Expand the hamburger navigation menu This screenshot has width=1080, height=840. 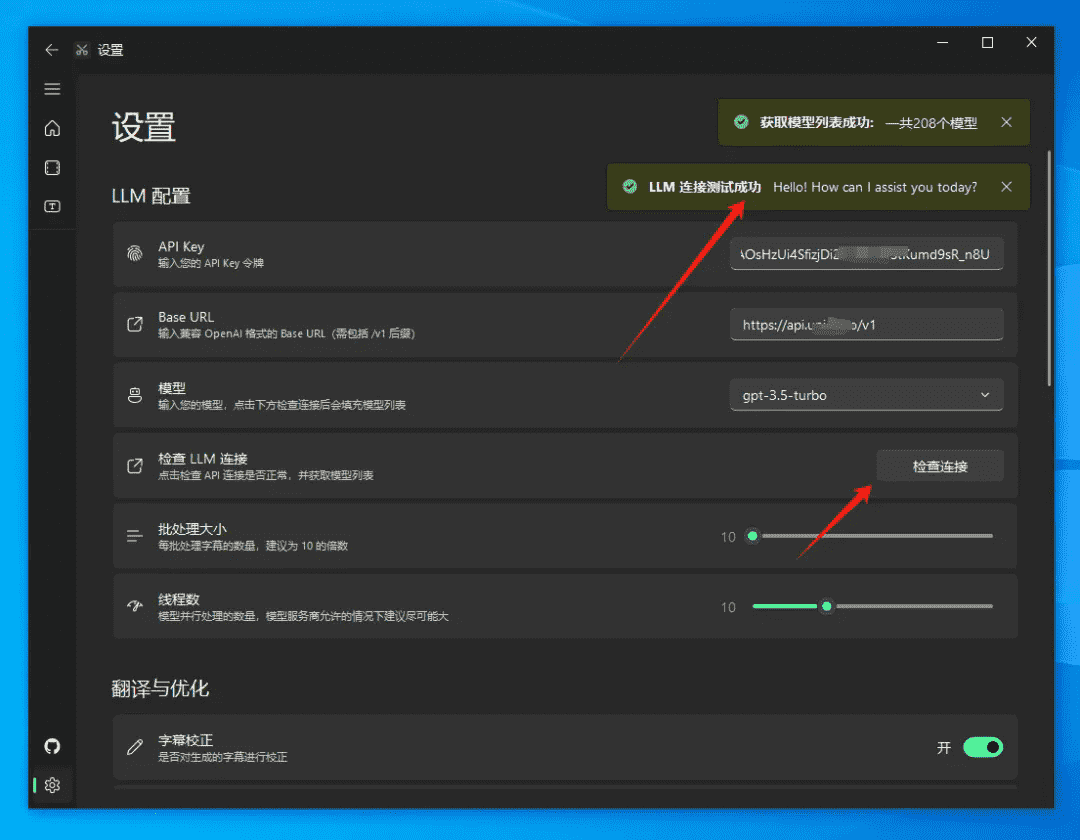click(52, 89)
